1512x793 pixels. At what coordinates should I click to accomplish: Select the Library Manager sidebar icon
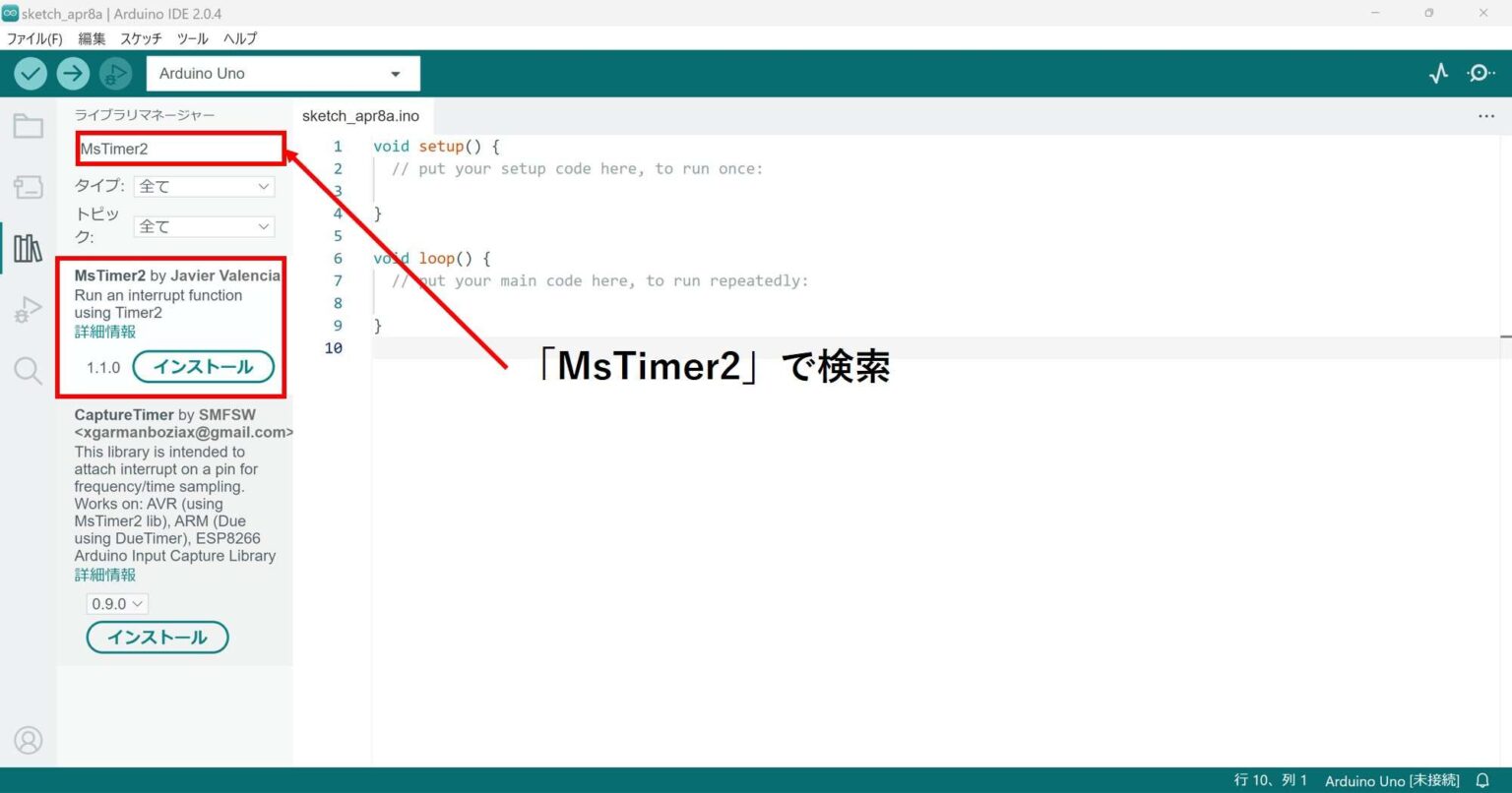29,248
